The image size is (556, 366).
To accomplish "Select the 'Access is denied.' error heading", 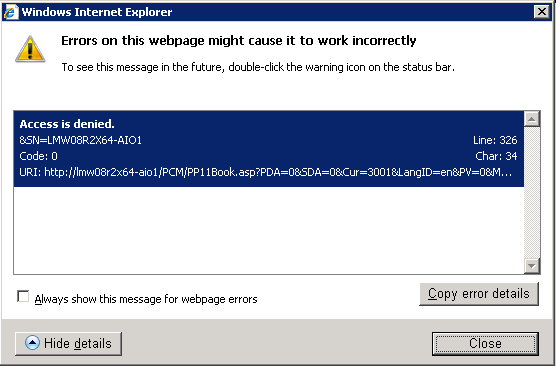I will (67, 124).
